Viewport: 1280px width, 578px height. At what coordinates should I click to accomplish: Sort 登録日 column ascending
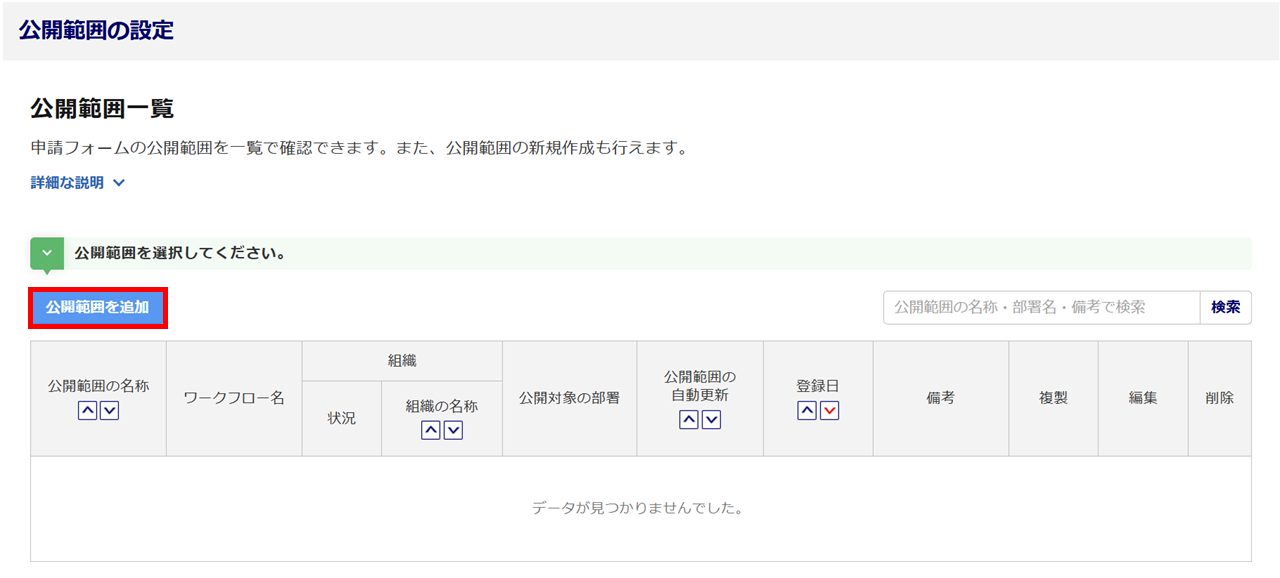(807, 410)
